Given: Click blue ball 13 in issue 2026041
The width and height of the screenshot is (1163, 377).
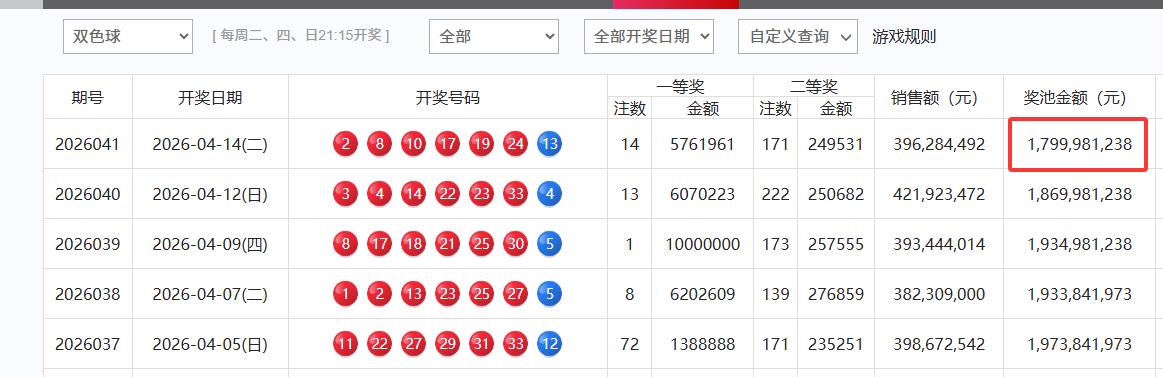Looking at the screenshot, I should 549,144.
